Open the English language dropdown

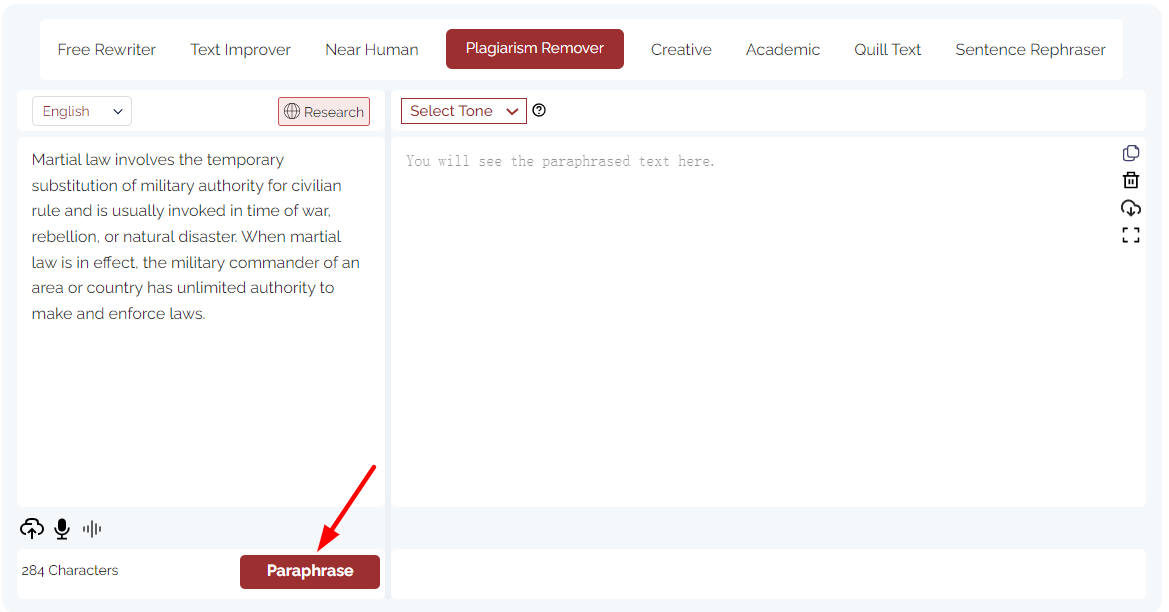[x=82, y=111]
